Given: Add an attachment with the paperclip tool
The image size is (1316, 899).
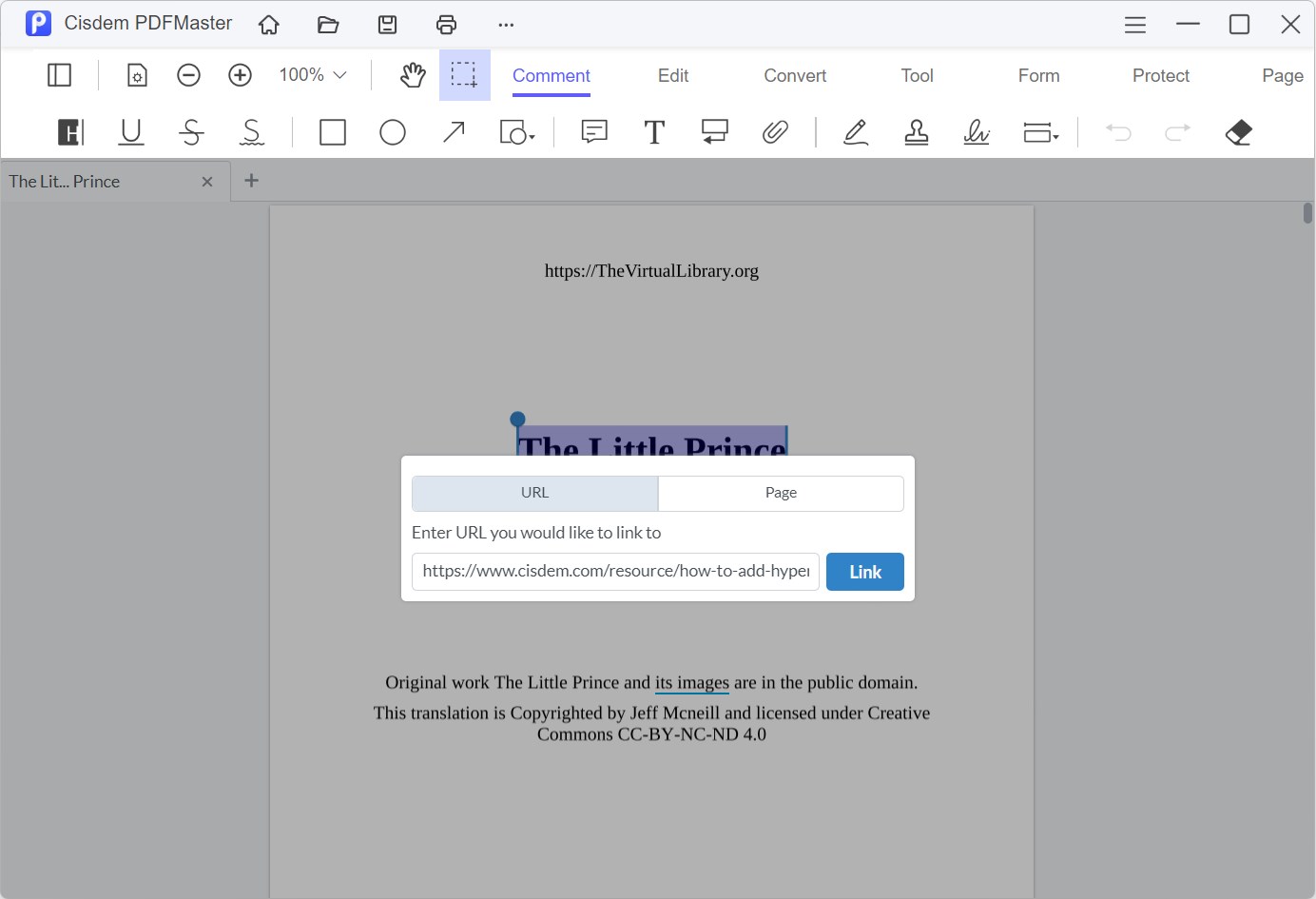Looking at the screenshot, I should 776,132.
